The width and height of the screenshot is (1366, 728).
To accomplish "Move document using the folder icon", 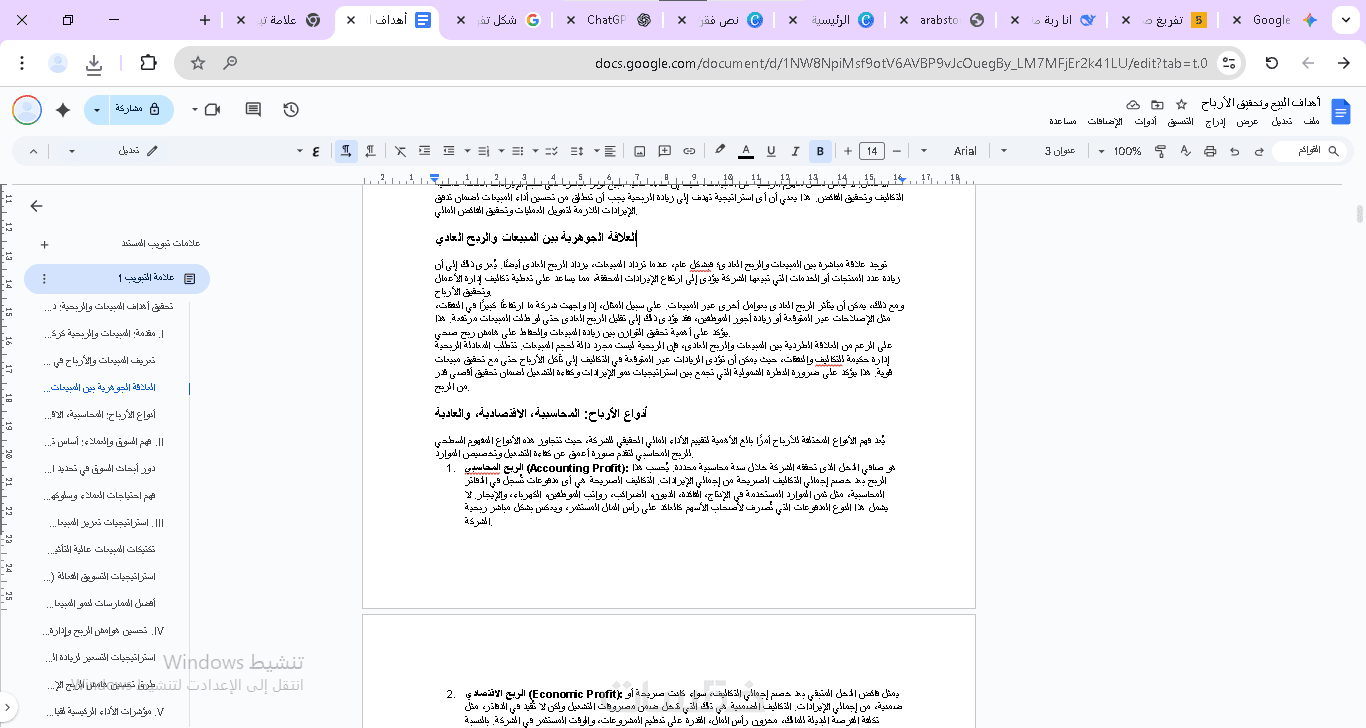I will pos(1157,104).
